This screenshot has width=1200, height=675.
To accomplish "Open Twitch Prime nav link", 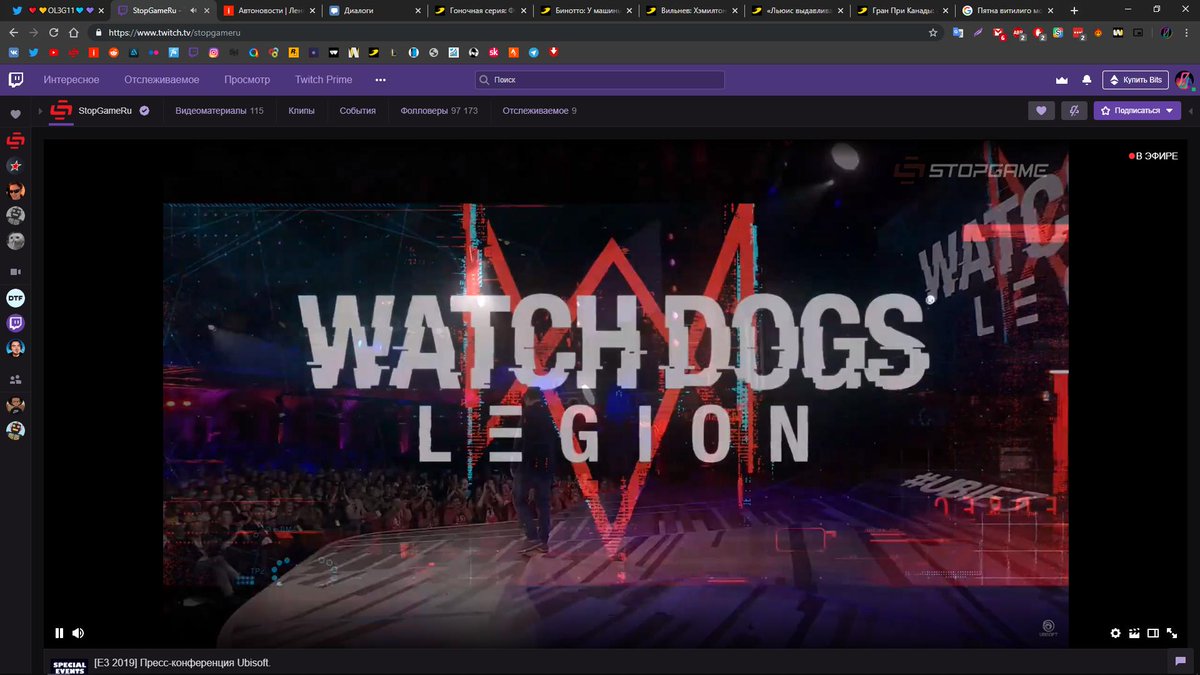I will pyautogui.click(x=324, y=79).
